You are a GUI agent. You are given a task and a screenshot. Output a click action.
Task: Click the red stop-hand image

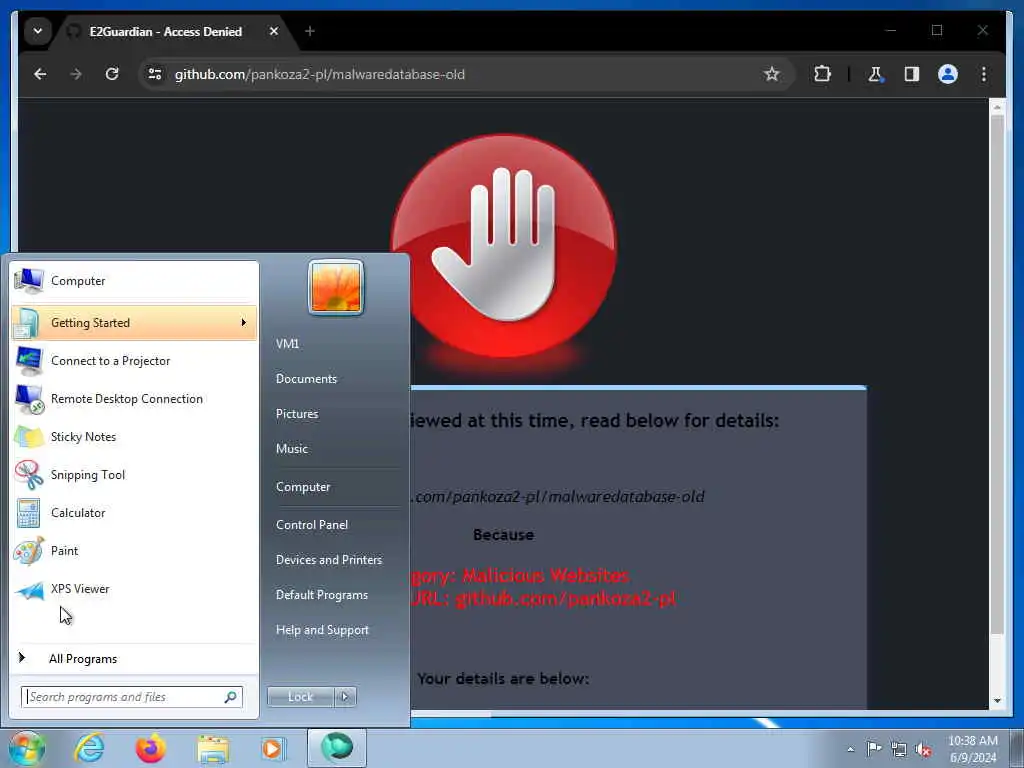click(x=504, y=246)
